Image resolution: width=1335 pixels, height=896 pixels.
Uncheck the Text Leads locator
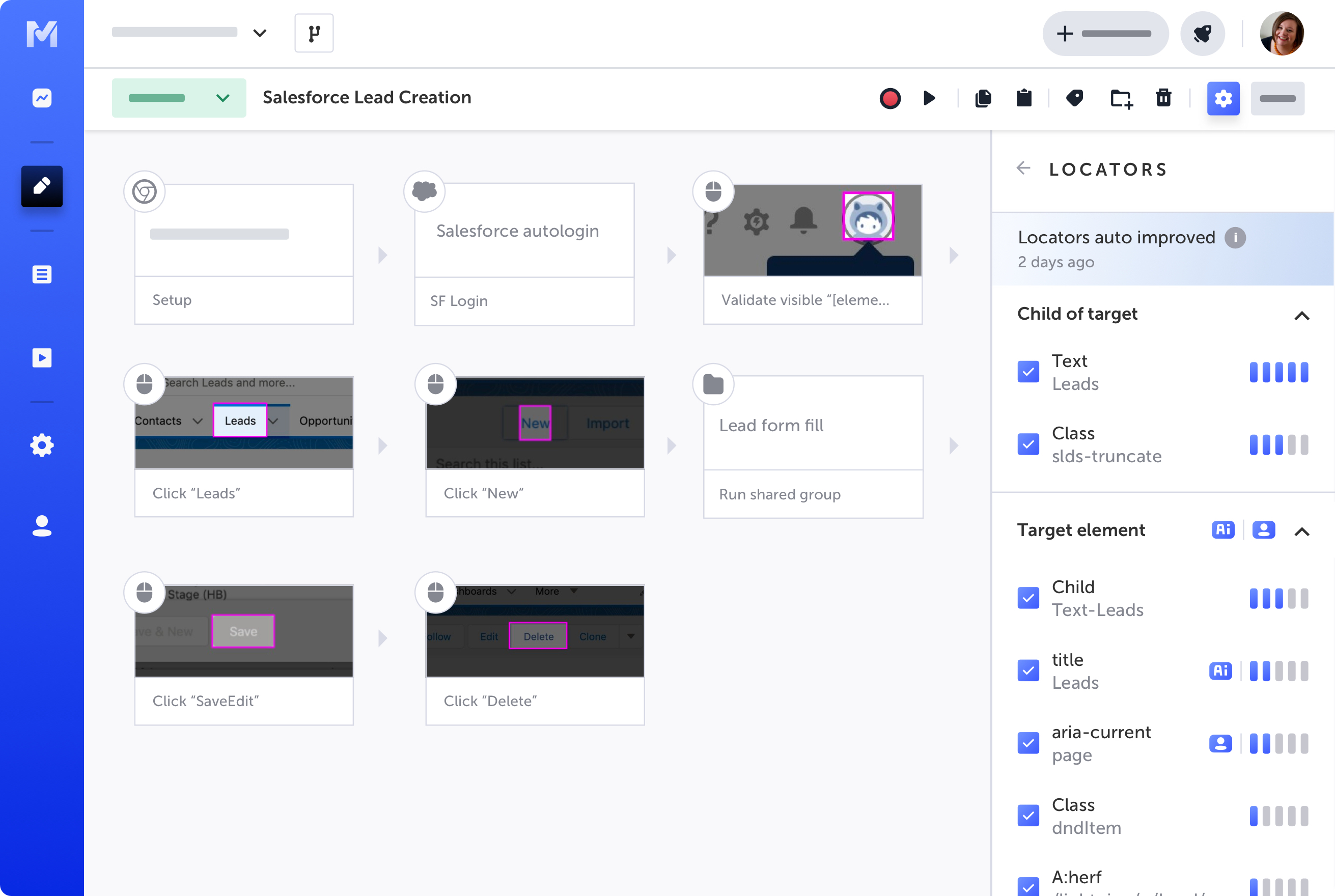click(1028, 372)
